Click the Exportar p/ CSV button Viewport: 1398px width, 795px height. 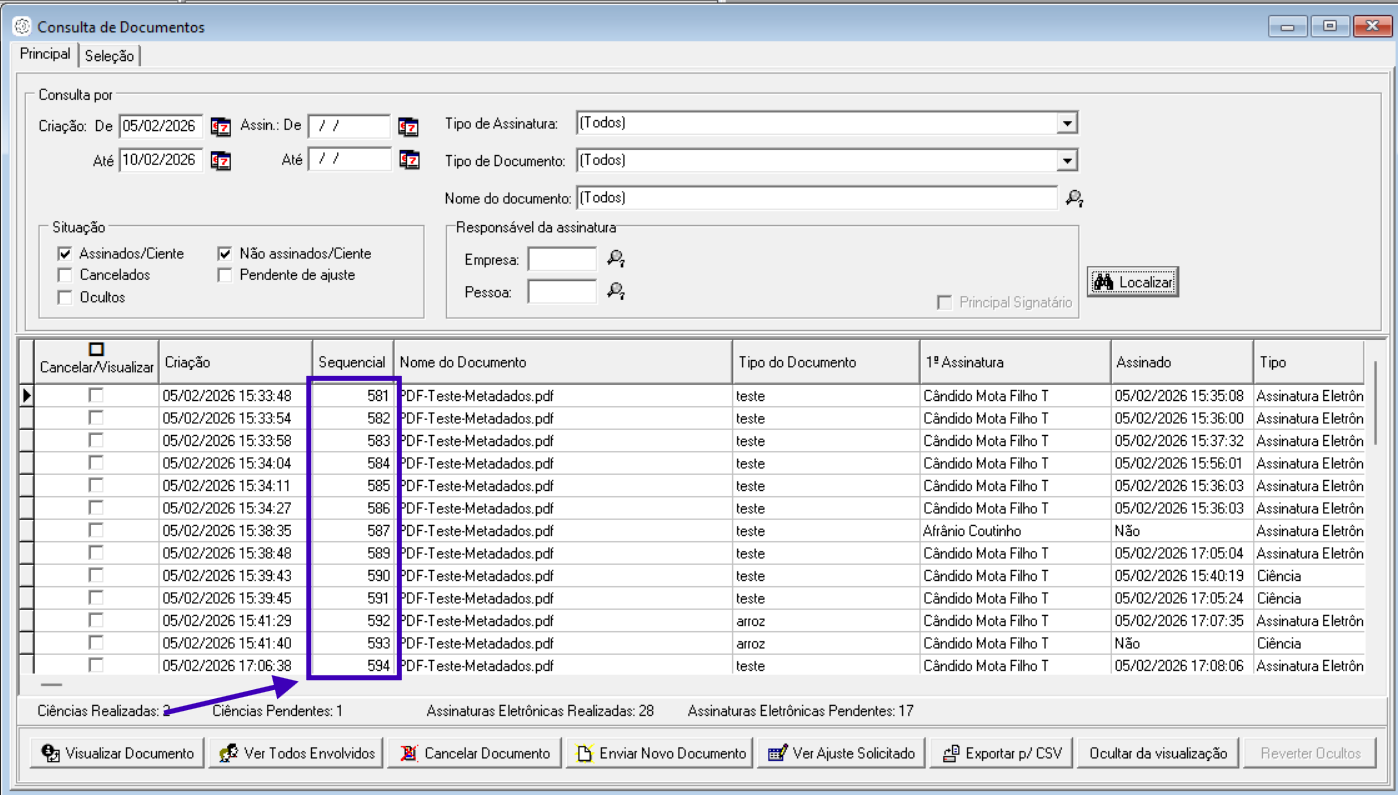pyautogui.click(x=1002, y=753)
